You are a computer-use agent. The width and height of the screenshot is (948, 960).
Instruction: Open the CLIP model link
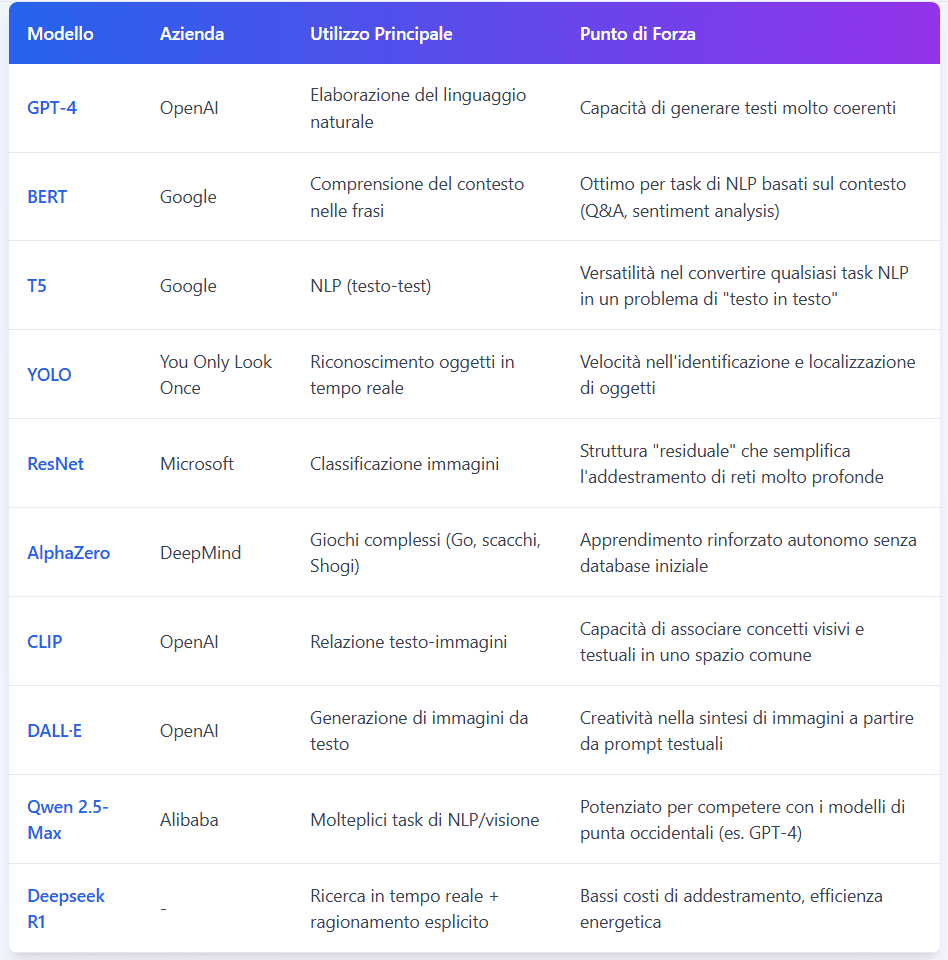pyautogui.click(x=45, y=642)
